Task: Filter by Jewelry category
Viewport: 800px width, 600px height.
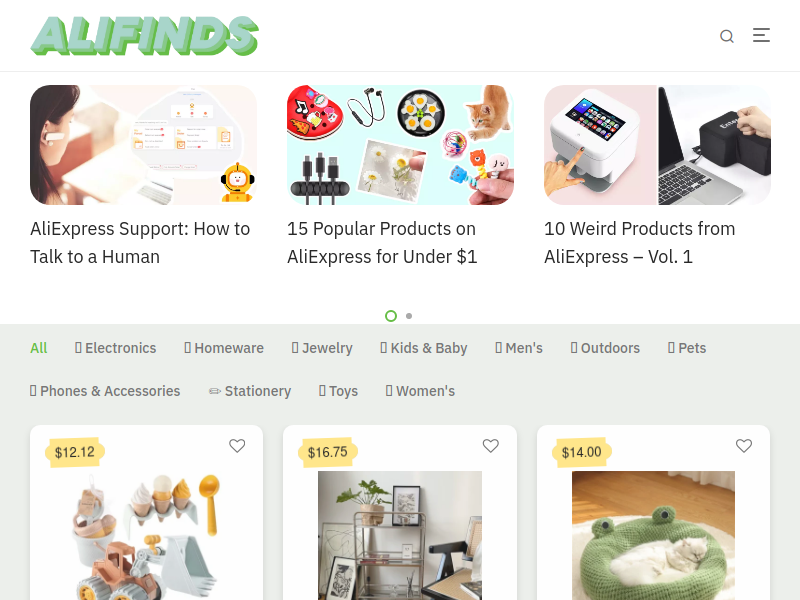Action: pos(322,348)
